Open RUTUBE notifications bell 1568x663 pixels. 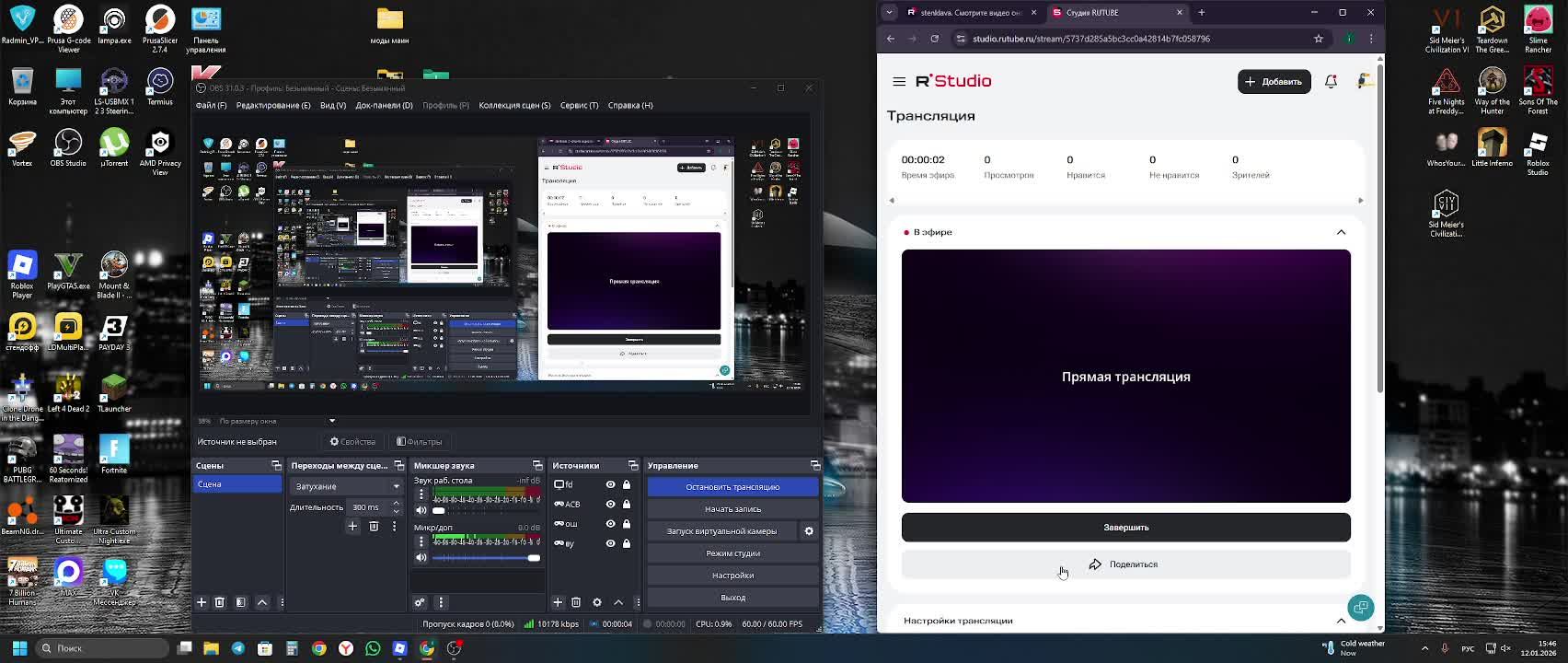point(1331,81)
